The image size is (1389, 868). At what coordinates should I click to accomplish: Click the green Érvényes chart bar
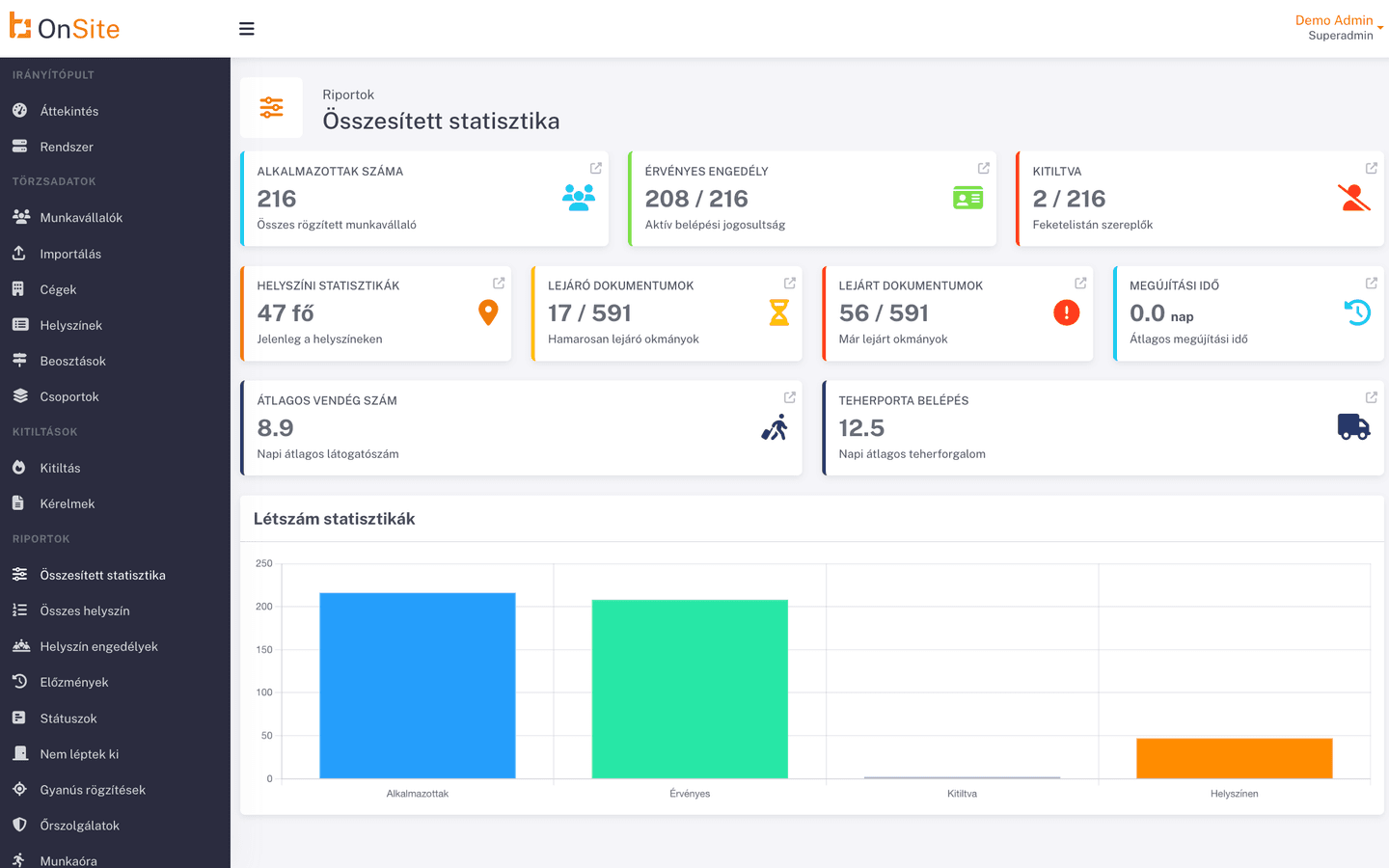pos(690,689)
